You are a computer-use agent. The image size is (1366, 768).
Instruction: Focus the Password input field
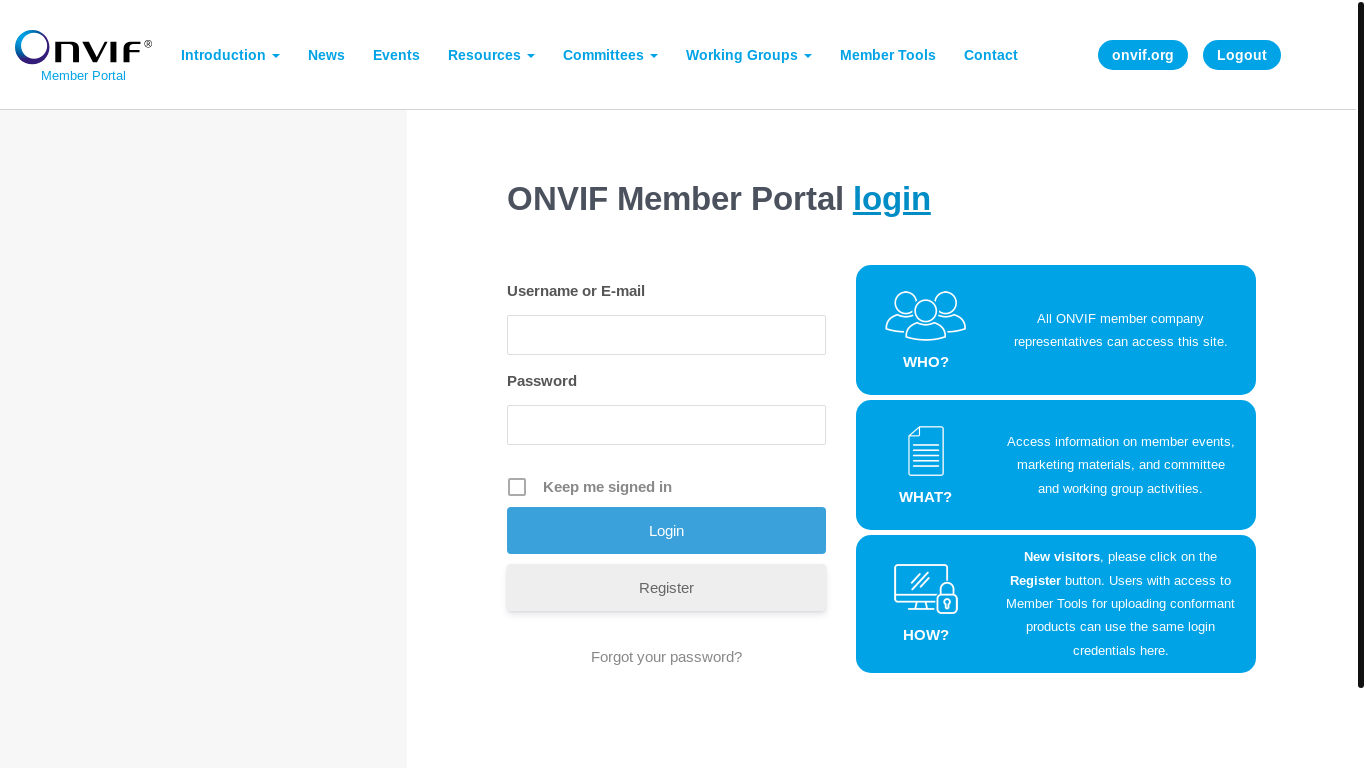point(666,425)
